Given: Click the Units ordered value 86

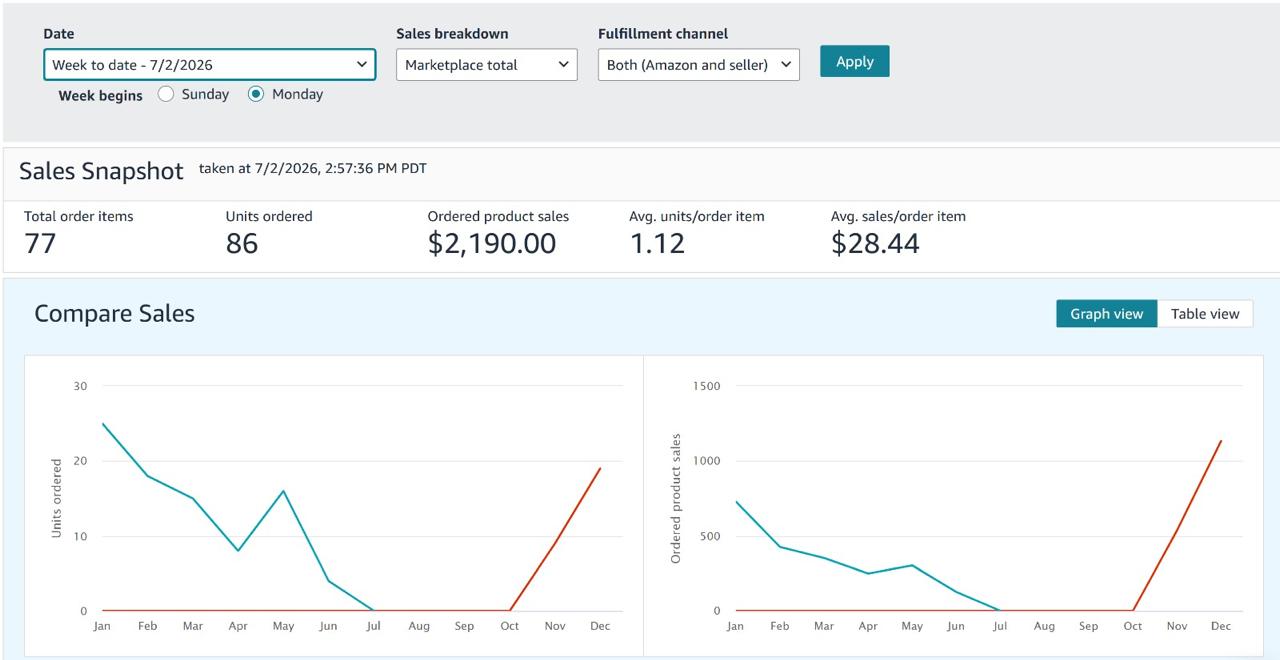Looking at the screenshot, I should coord(242,243).
